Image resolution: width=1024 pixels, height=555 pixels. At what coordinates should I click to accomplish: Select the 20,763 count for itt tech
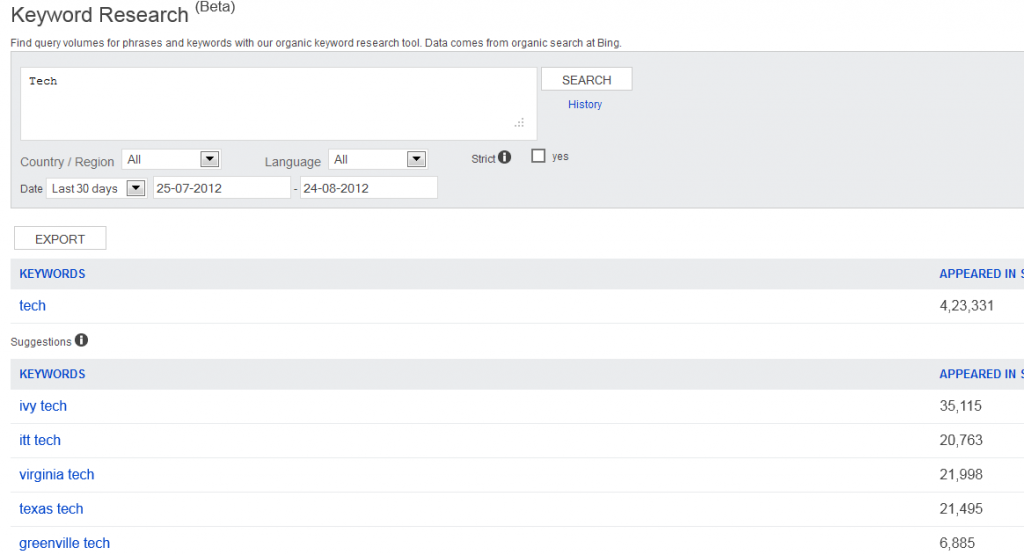[x=961, y=440]
